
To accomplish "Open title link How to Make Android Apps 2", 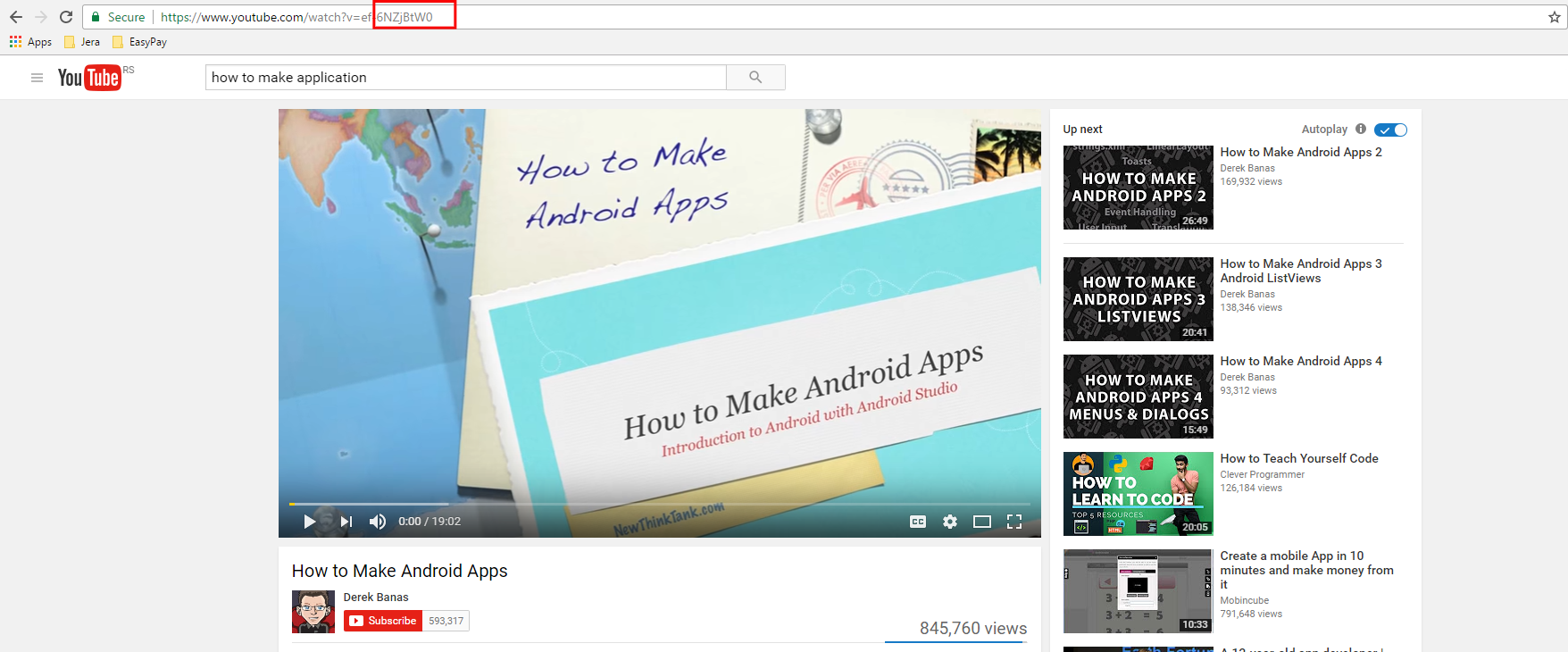I will point(1301,153).
